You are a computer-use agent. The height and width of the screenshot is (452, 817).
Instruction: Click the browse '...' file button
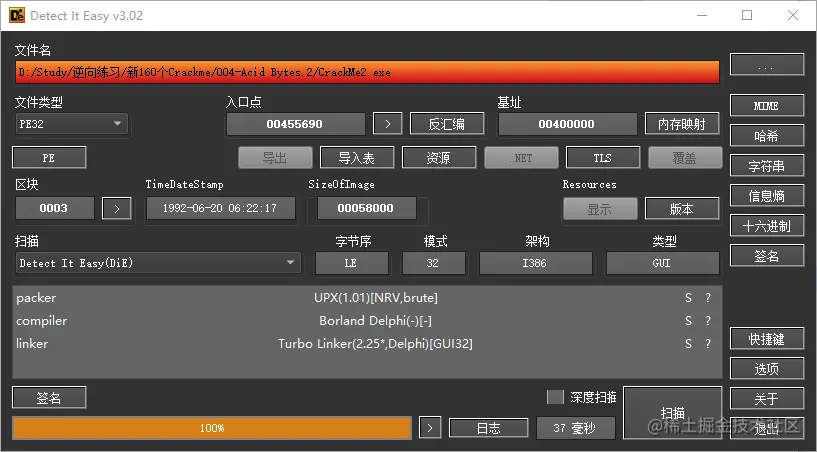[767, 65]
